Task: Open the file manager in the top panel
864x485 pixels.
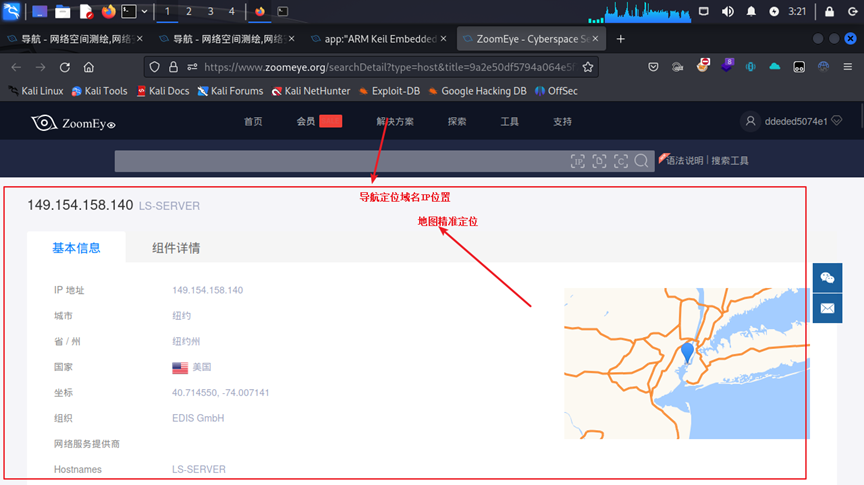Action: [x=62, y=11]
